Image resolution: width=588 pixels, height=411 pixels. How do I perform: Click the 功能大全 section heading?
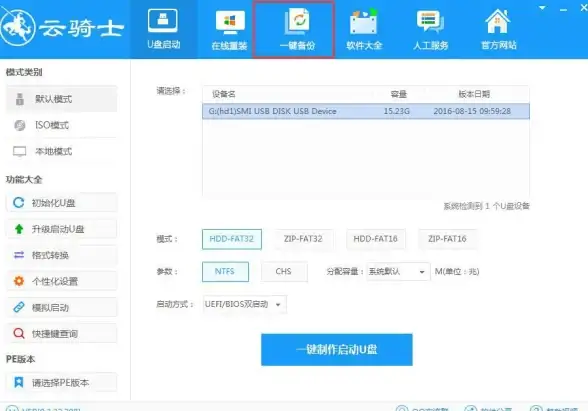point(24,180)
